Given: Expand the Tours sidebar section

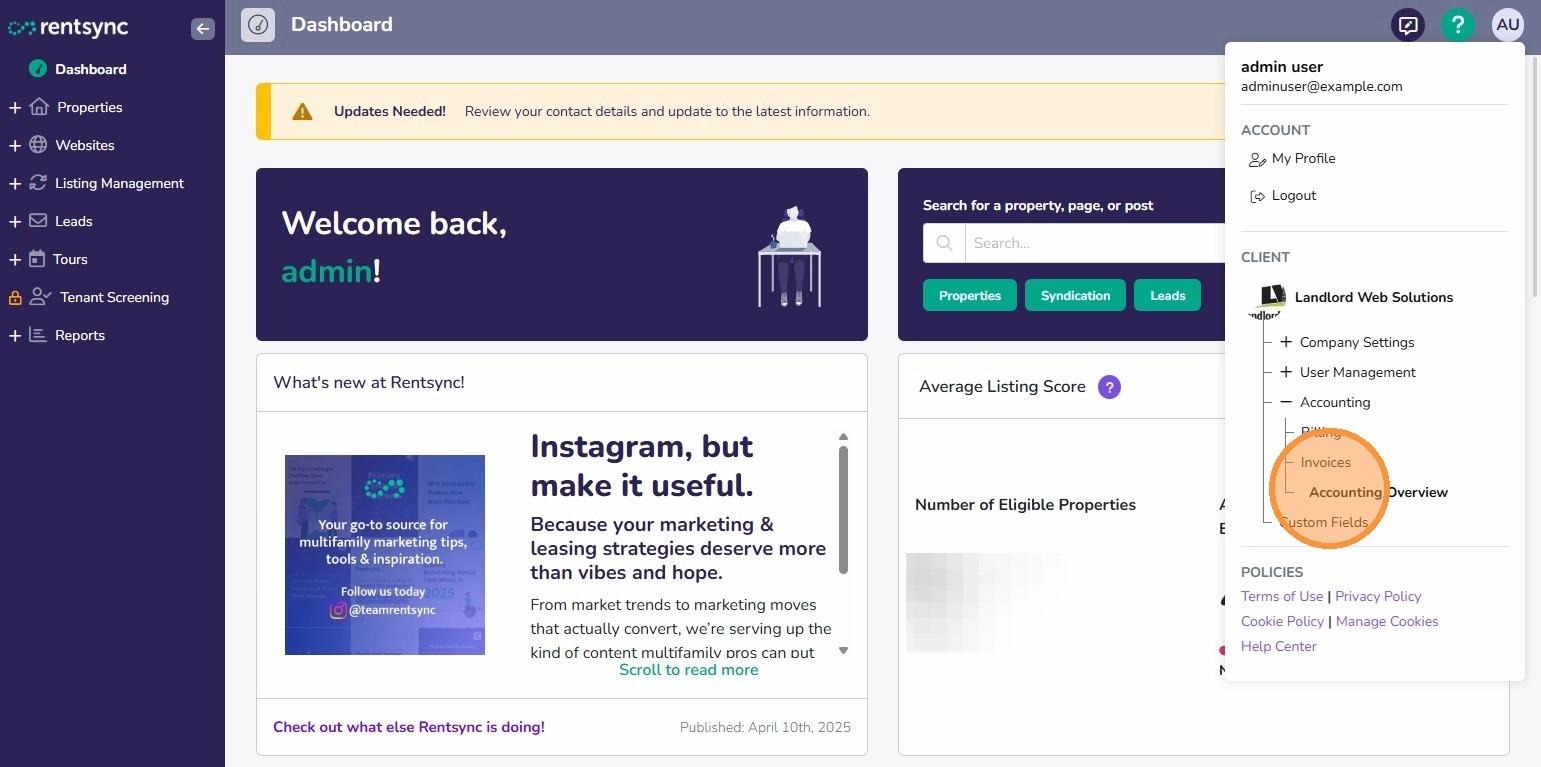Looking at the screenshot, I should (x=15, y=259).
